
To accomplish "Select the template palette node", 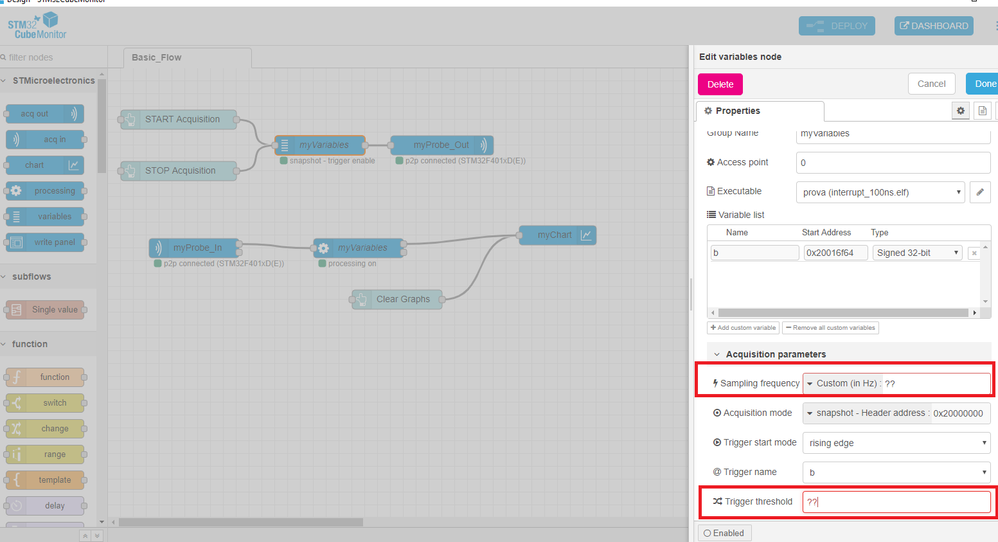I will click(45, 480).
